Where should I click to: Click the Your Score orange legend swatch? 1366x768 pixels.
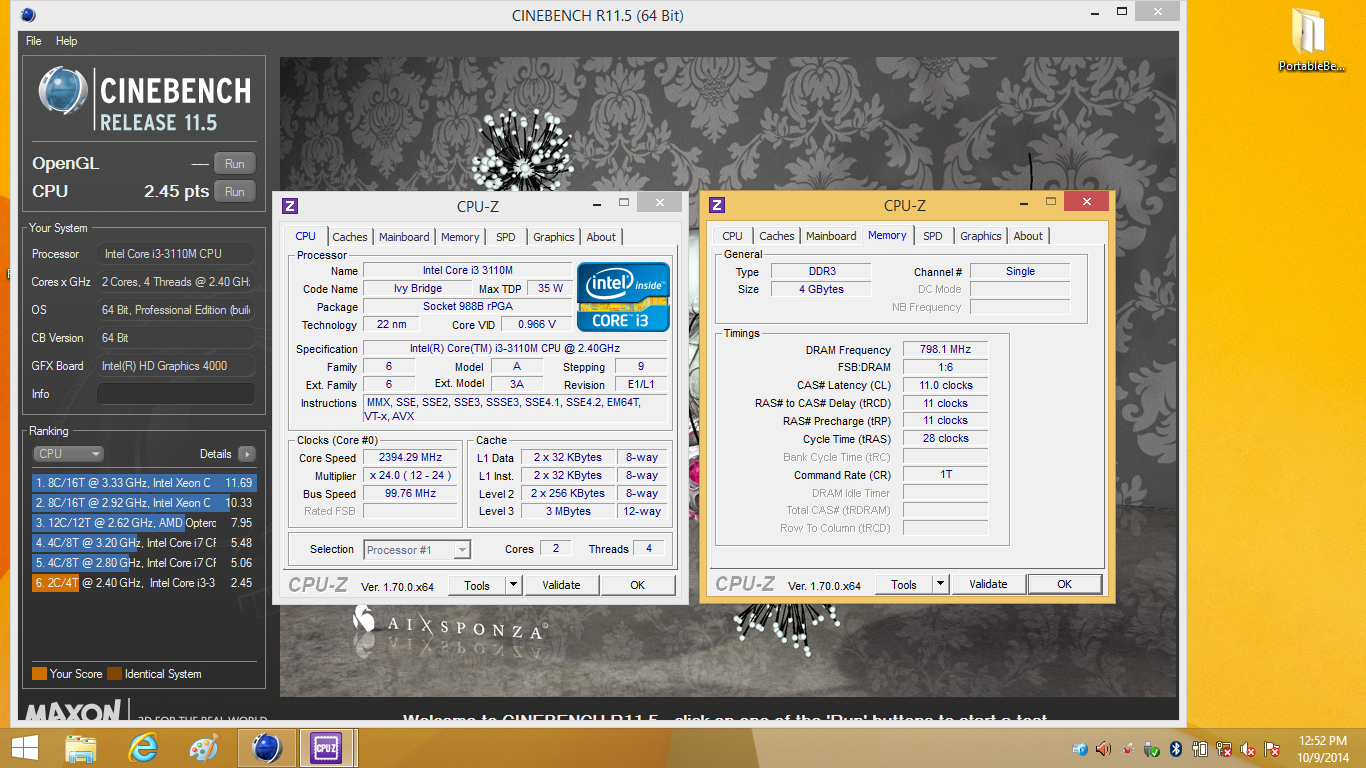coord(39,674)
